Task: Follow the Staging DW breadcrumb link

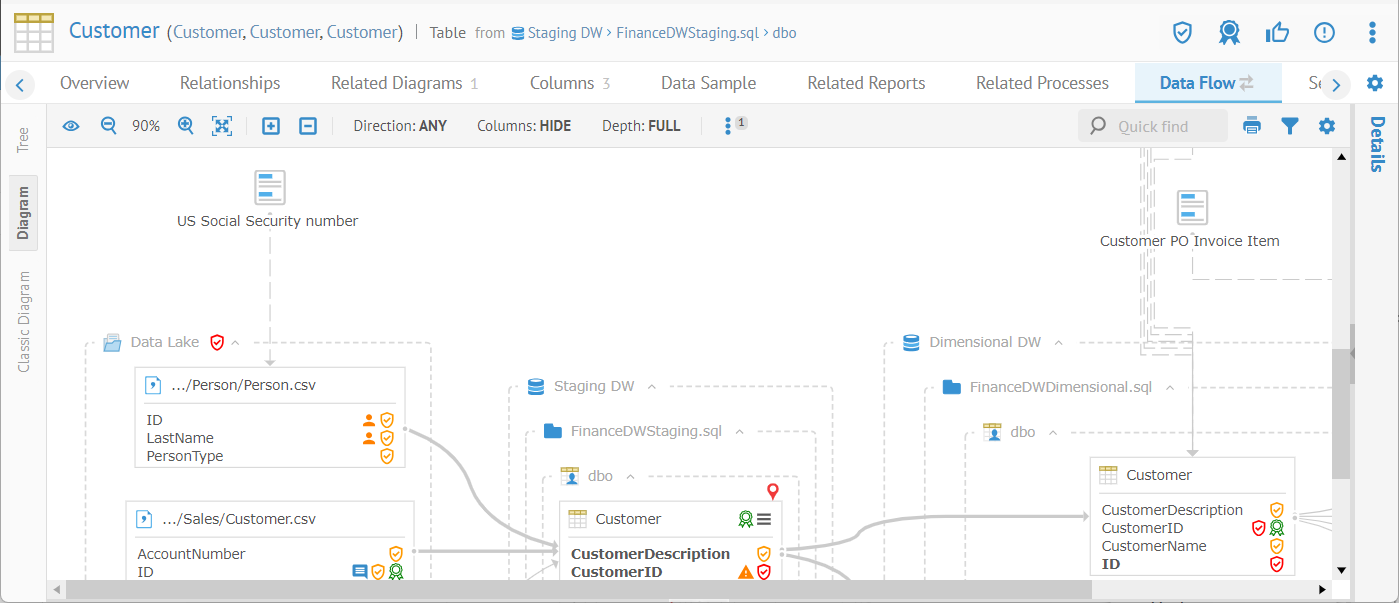Action: coord(564,33)
